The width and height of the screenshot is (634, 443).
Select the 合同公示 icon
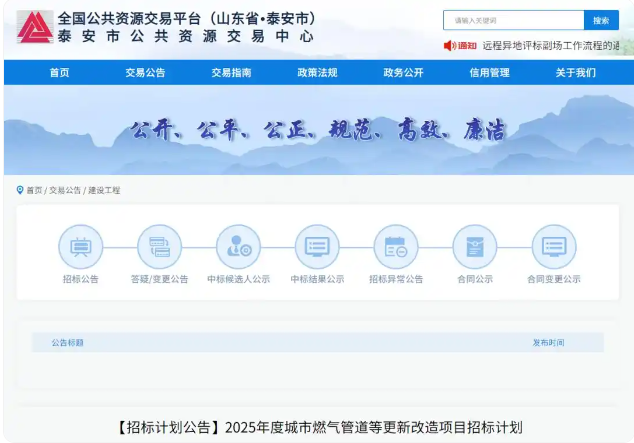click(x=475, y=246)
